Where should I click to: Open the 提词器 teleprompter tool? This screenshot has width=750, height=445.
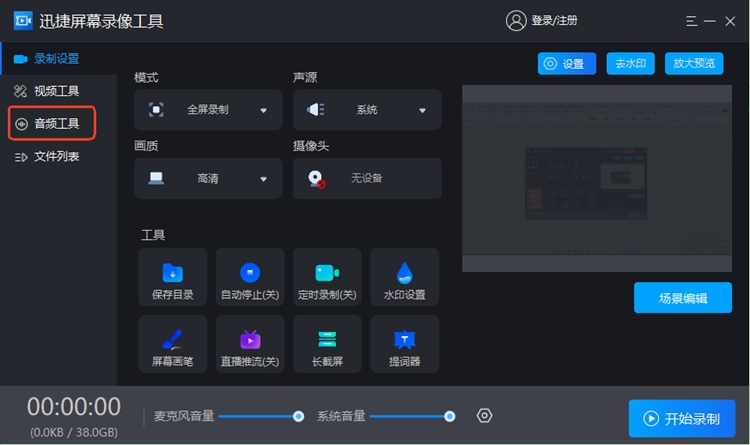(x=405, y=344)
